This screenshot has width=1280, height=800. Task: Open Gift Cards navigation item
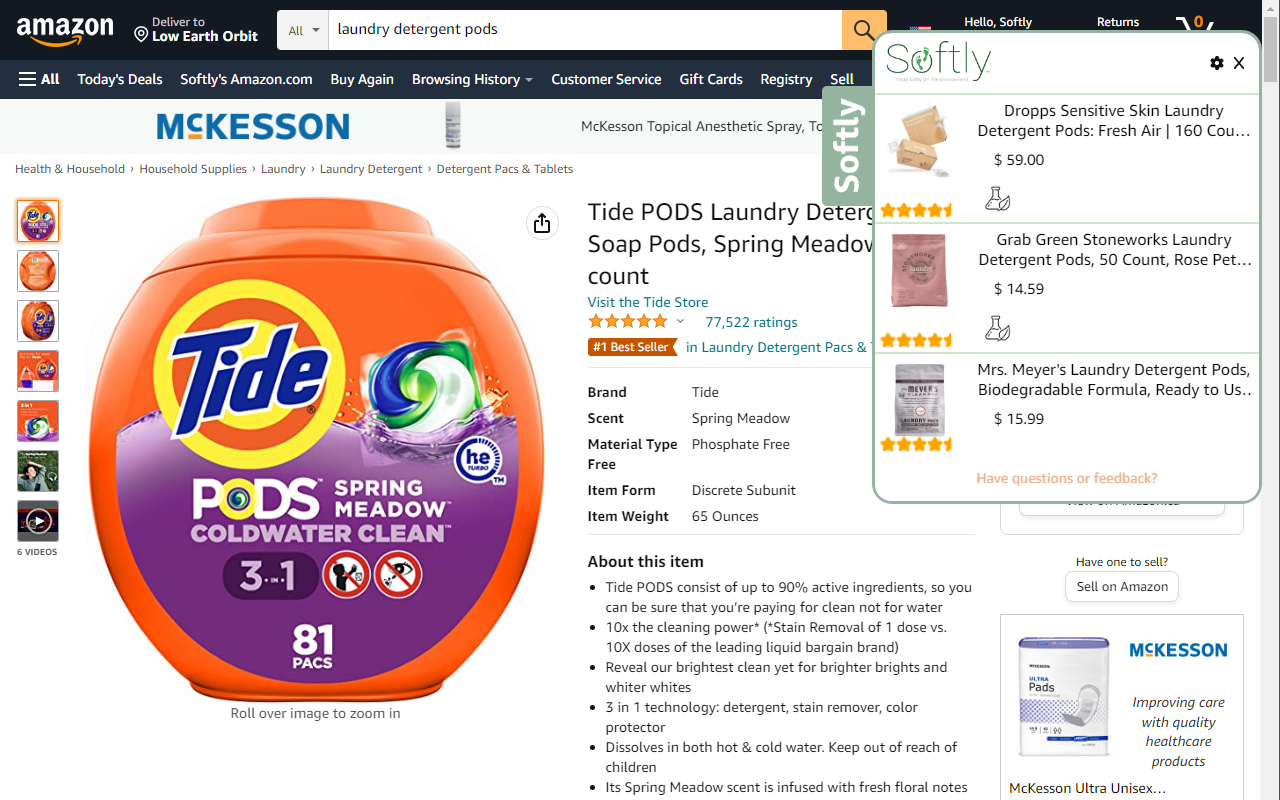coord(711,79)
